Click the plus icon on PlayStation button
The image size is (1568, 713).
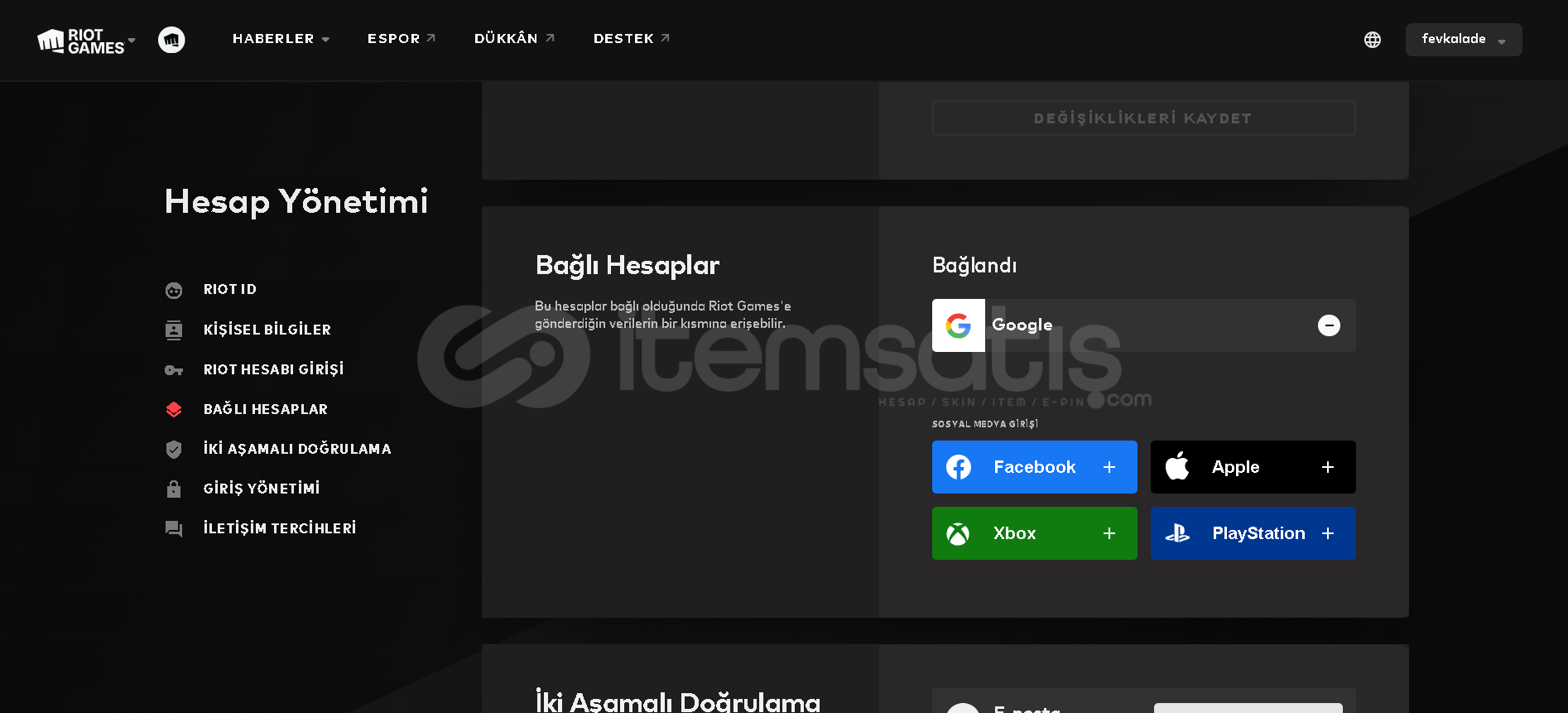click(x=1328, y=533)
